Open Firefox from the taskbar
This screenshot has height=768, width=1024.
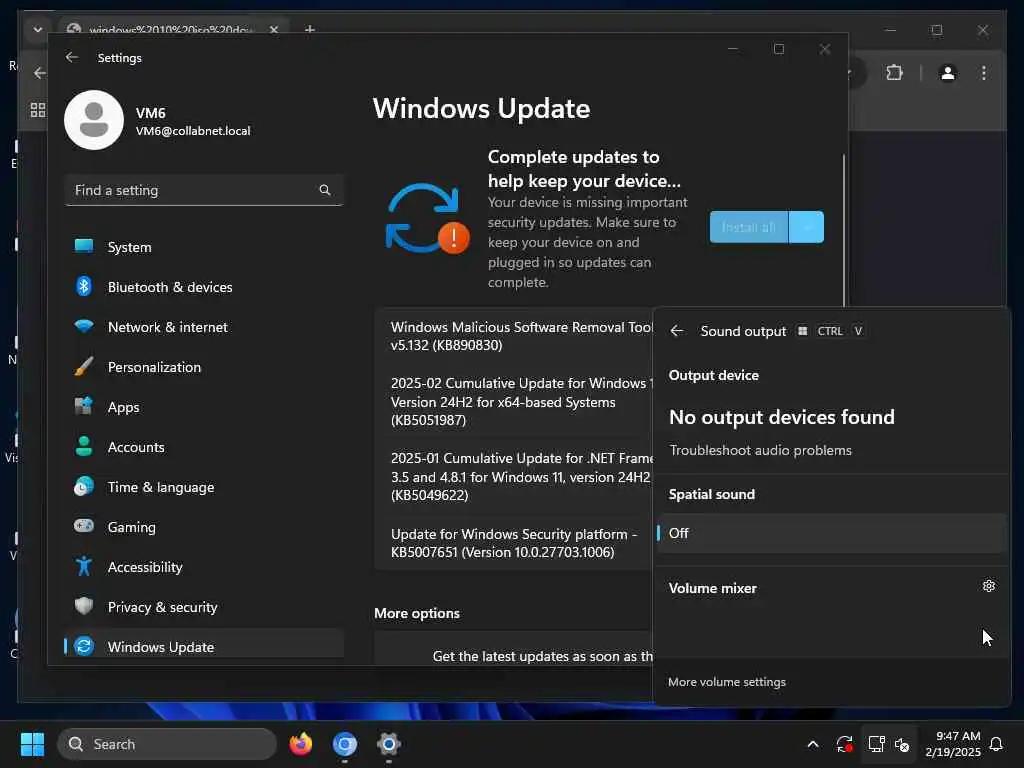(x=300, y=744)
